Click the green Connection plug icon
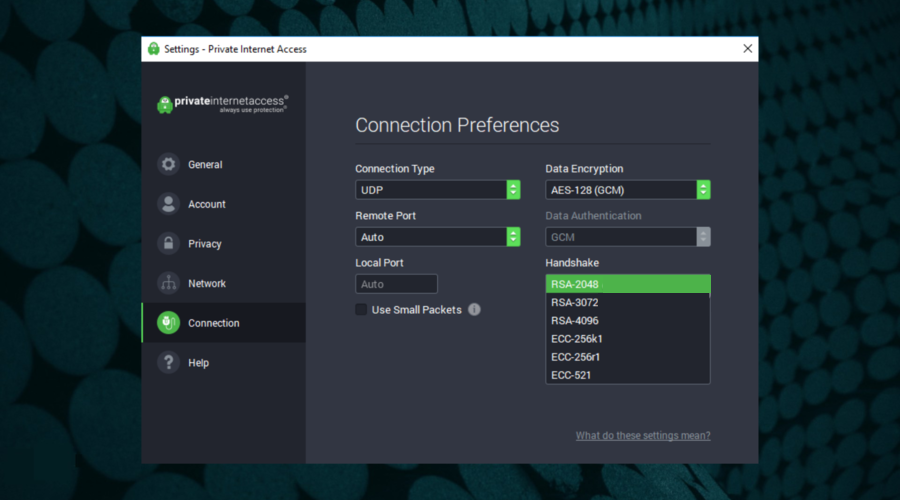This screenshot has width=900, height=500. pyautogui.click(x=168, y=323)
